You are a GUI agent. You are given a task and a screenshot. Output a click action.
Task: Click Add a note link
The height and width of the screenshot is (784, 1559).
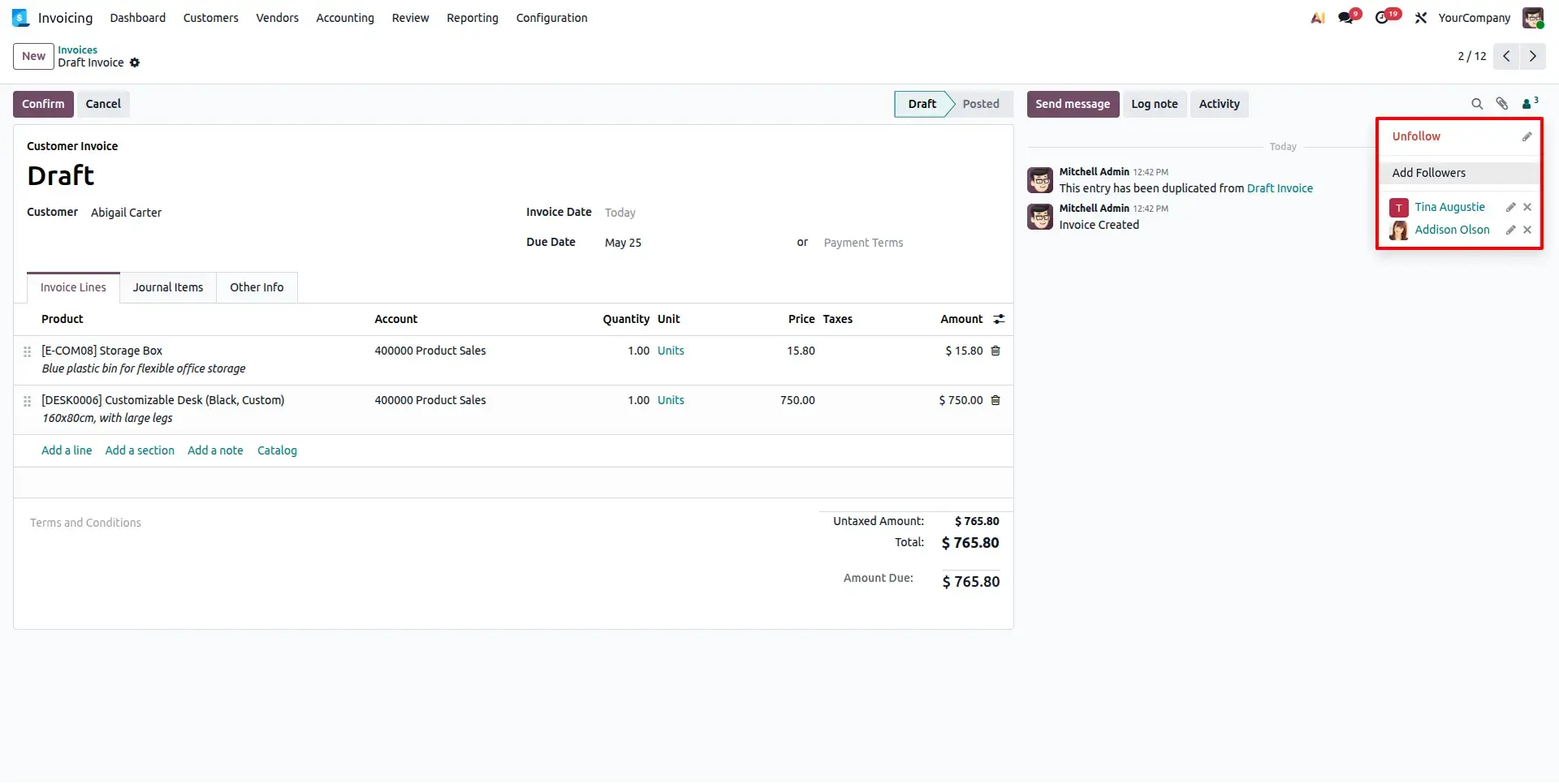215,450
